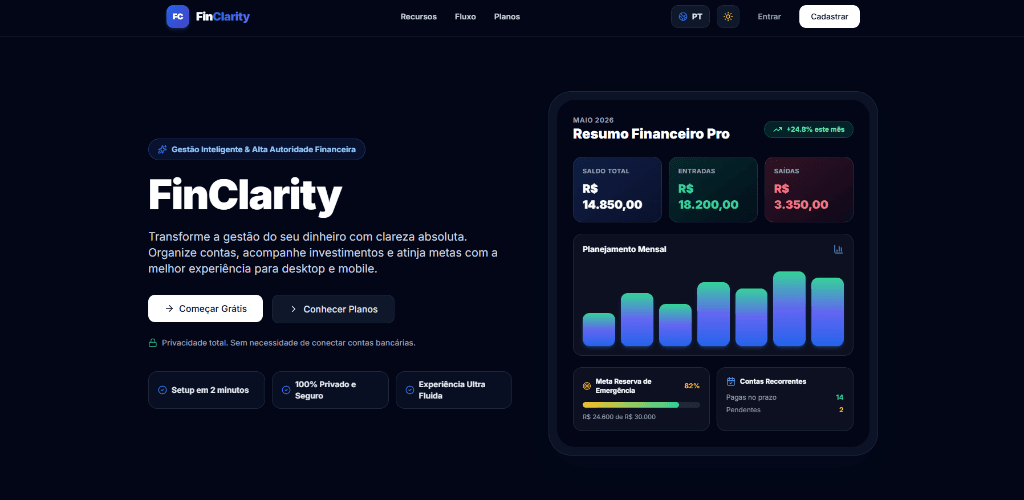
Task: Click the globe icon in language selector
Action: point(683,17)
